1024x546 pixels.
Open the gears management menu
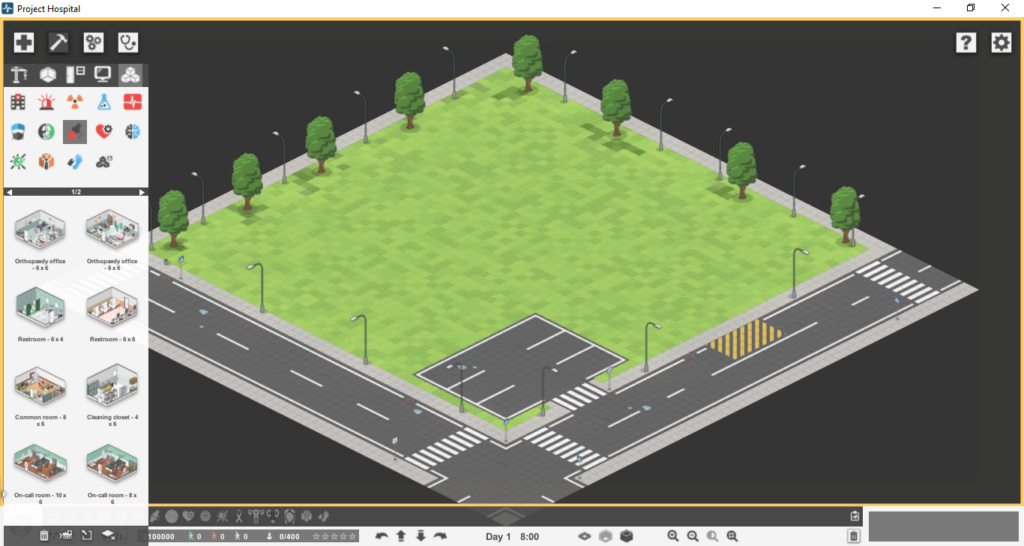(93, 43)
